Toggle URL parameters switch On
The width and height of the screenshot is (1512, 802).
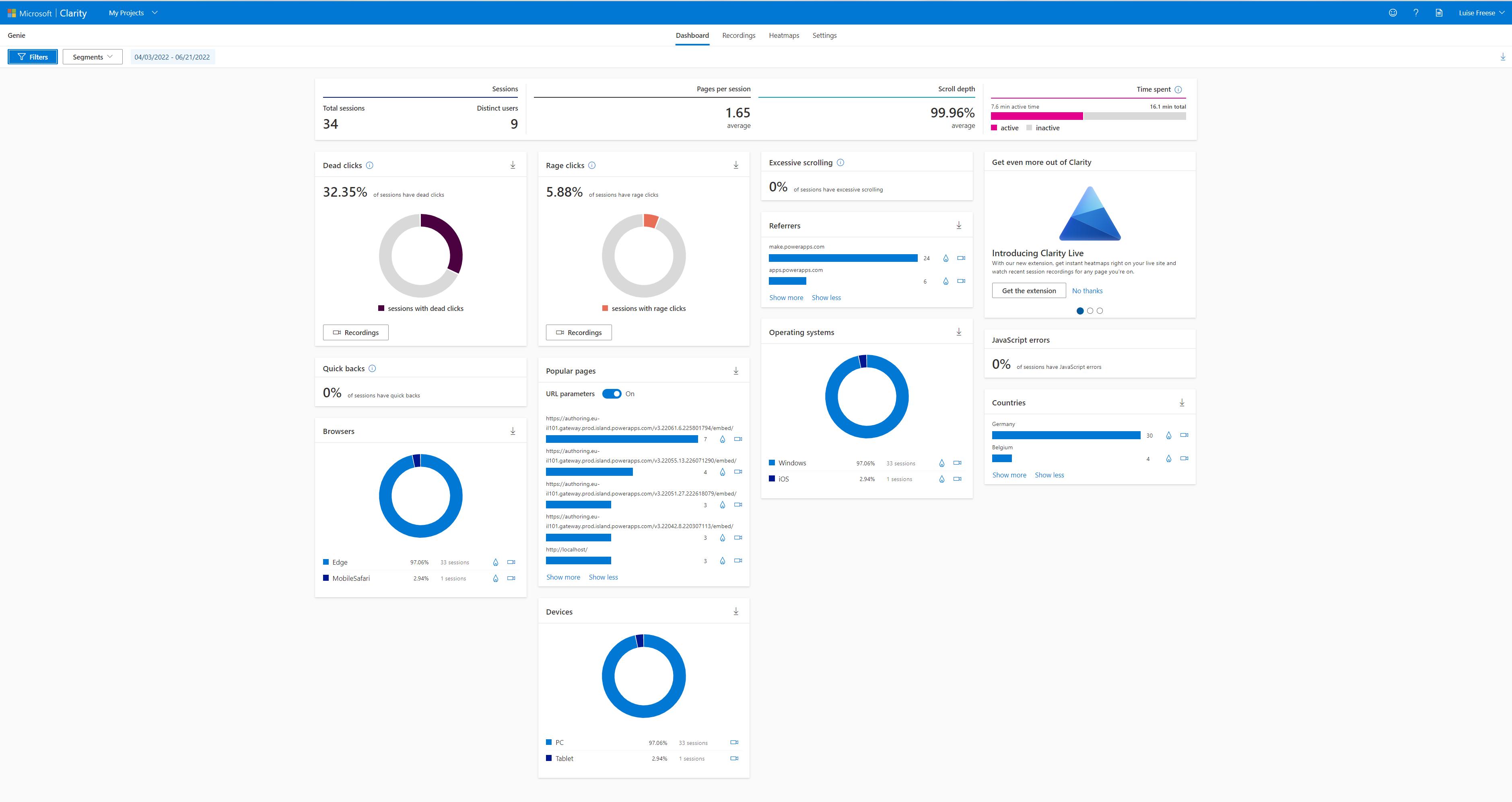[x=611, y=393]
